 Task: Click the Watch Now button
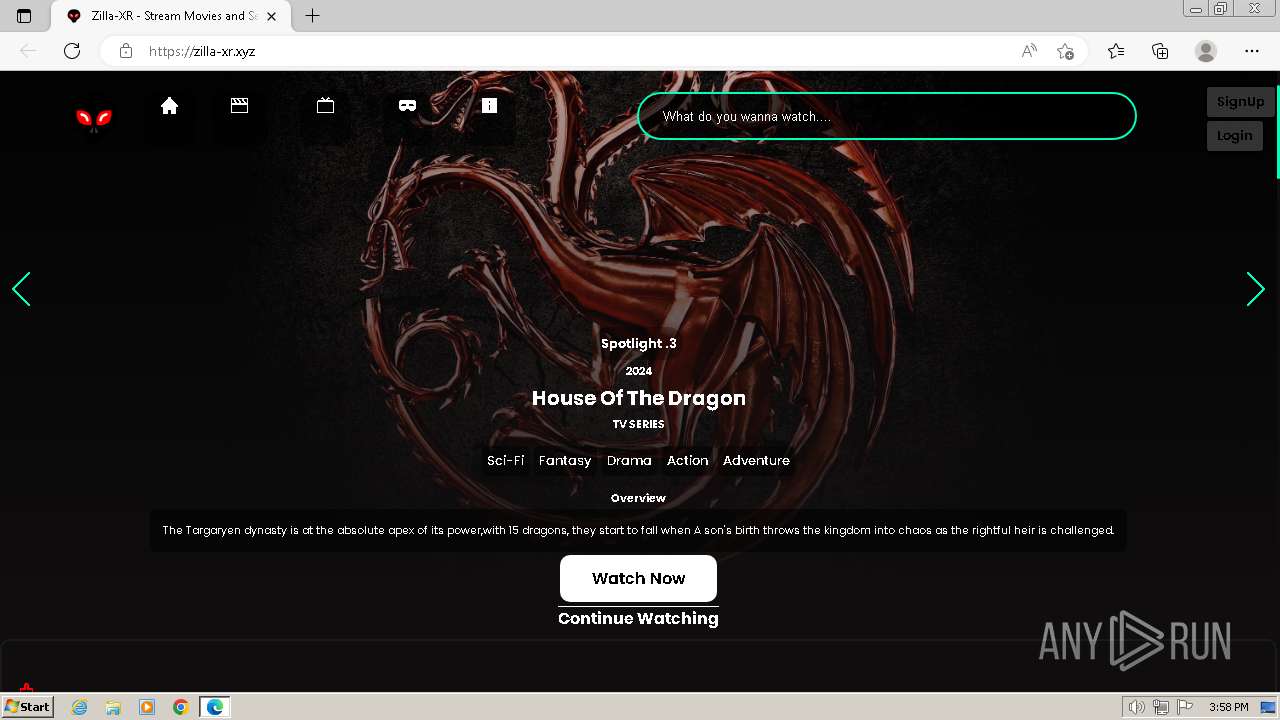[x=638, y=578]
